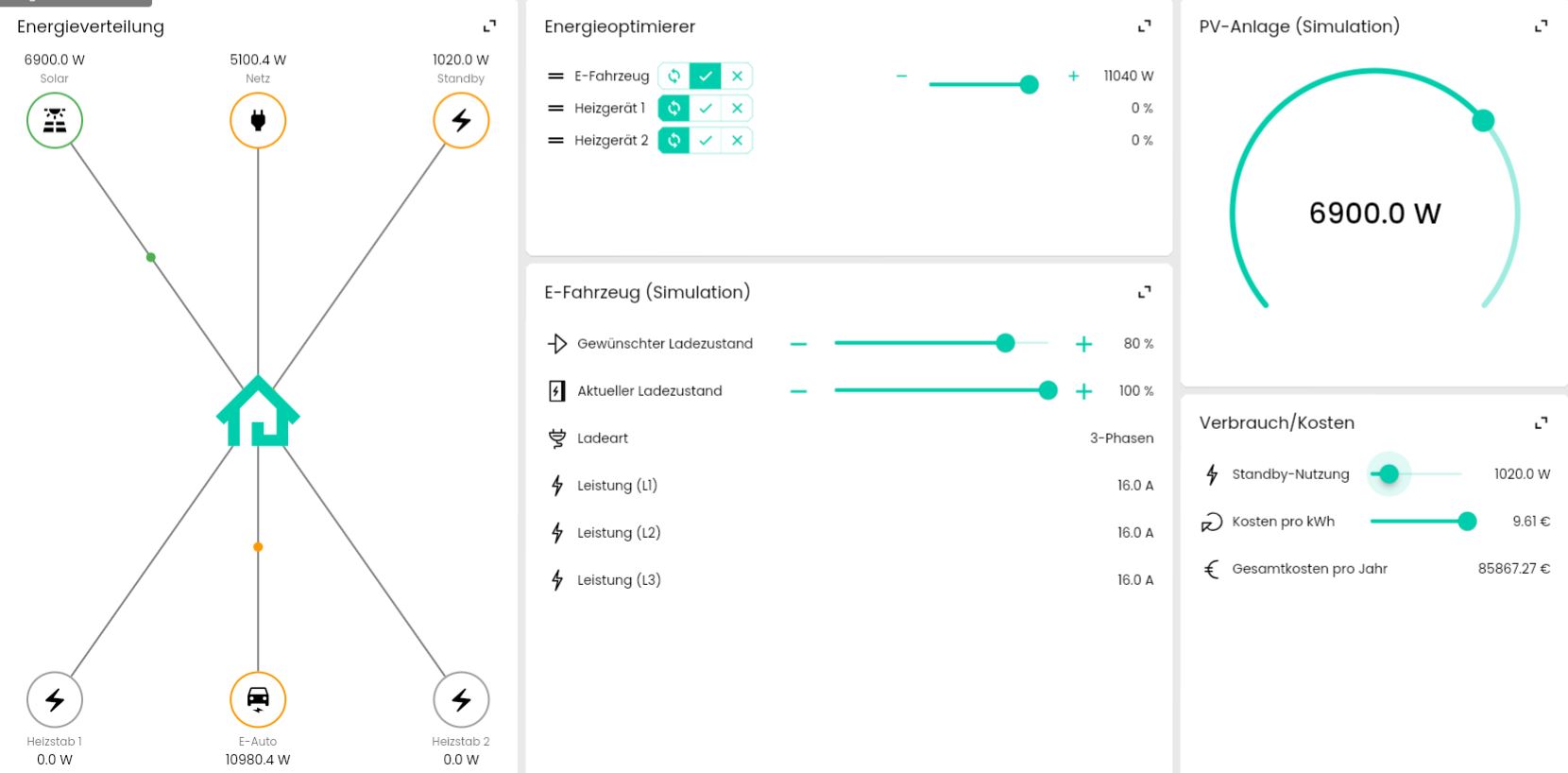Viewport: 1568px width, 773px height.
Task: Click the Heizstab 1 node icon
Action: [x=55, y=699]
